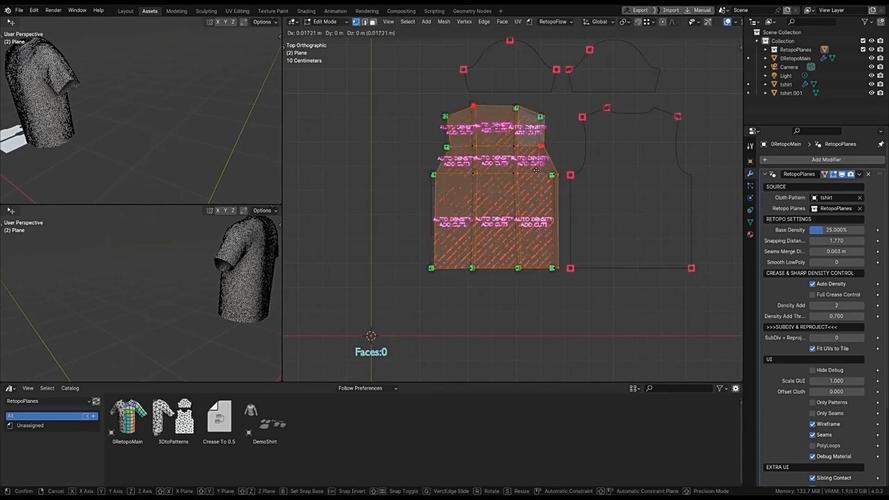This screenshot has width=889, height=500.
Task: Toggle modifier show in viewport icon
Action: 842,174
